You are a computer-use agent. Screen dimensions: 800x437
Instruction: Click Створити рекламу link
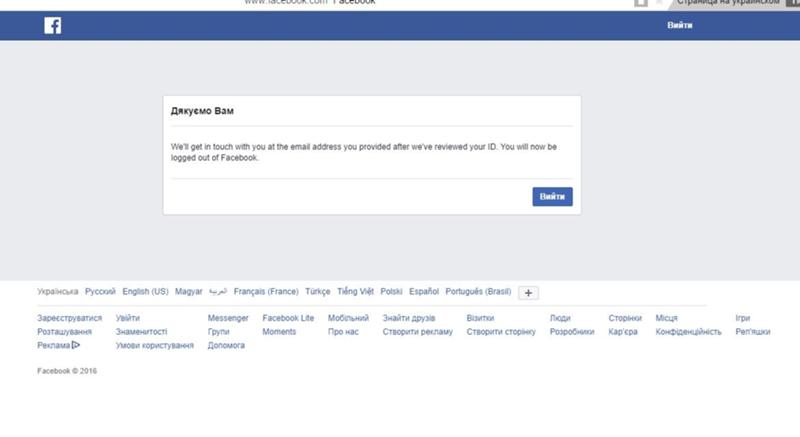tap(418, 332)
